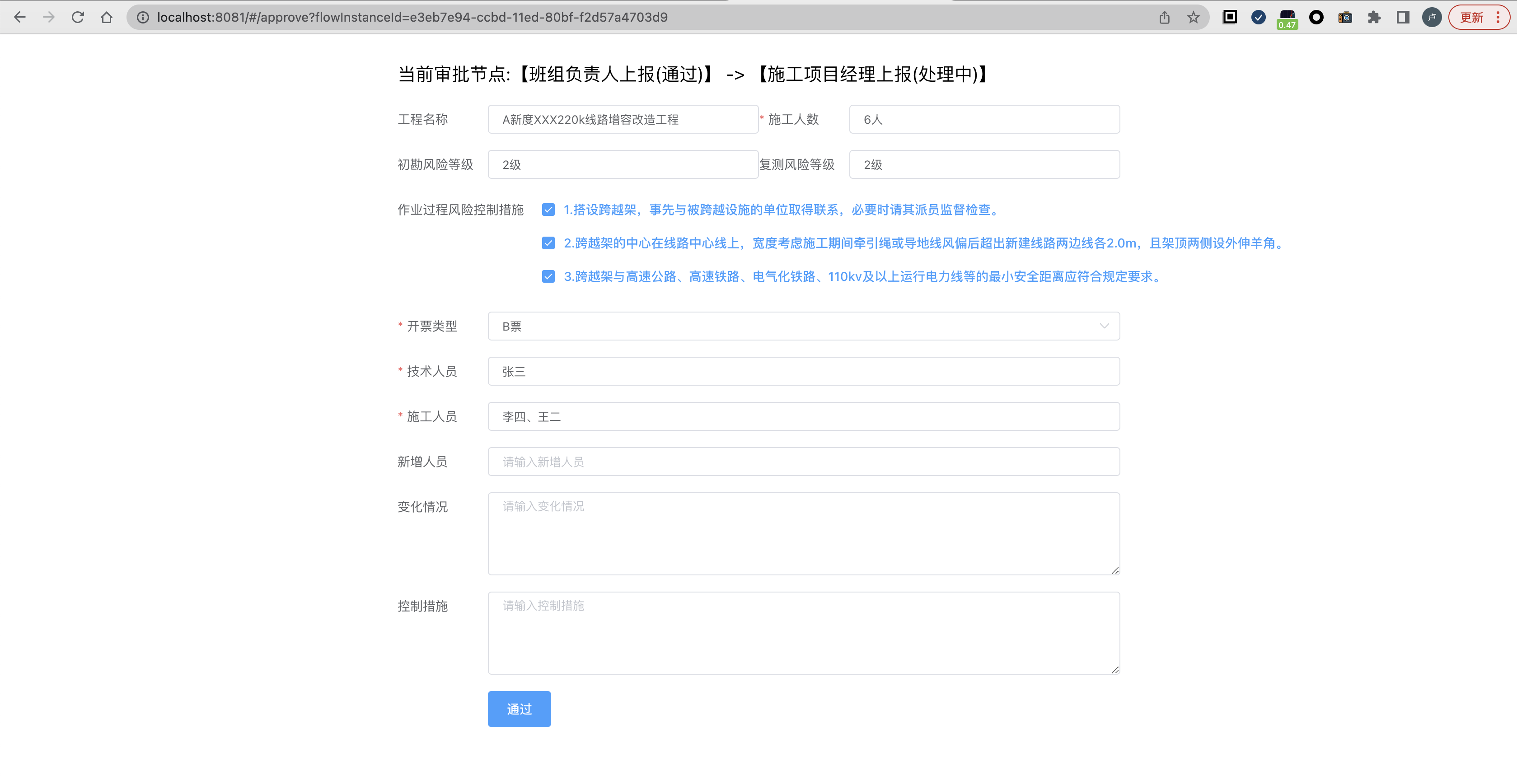1517x784 pixels.
Task: Focus the 复测风险等级 field
Action: (x=985, y=165)
